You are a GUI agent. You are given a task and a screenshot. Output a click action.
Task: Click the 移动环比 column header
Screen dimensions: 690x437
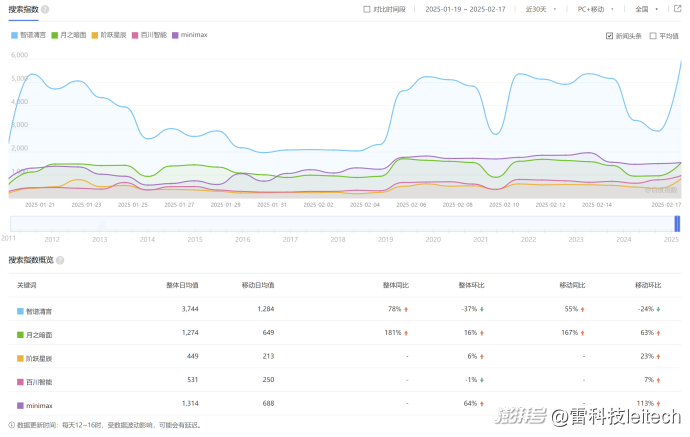tap(648, 286)
